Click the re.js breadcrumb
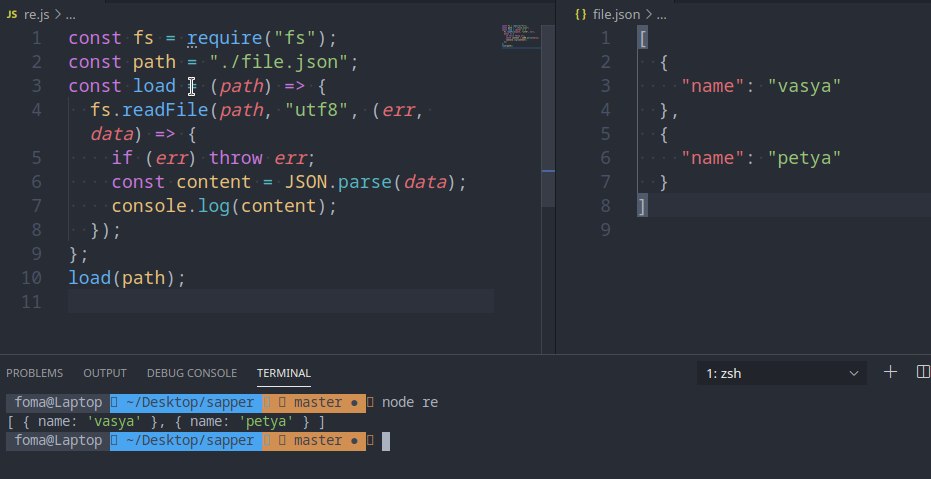The height and width of the screenshot is (479, 931). click(x=36, y=15)
